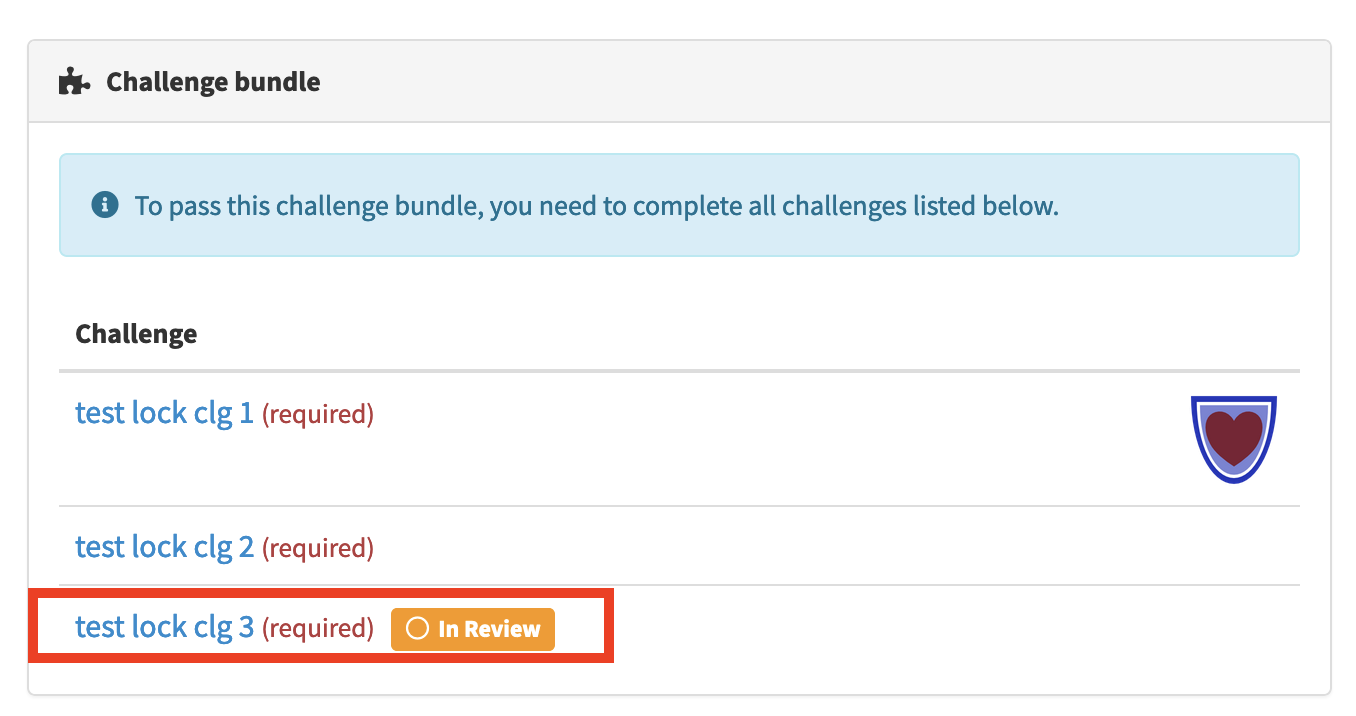Select the test lock clg 3 link
Image resolution: width=1356 pixels, height=716 pixels.
(164, 627)
